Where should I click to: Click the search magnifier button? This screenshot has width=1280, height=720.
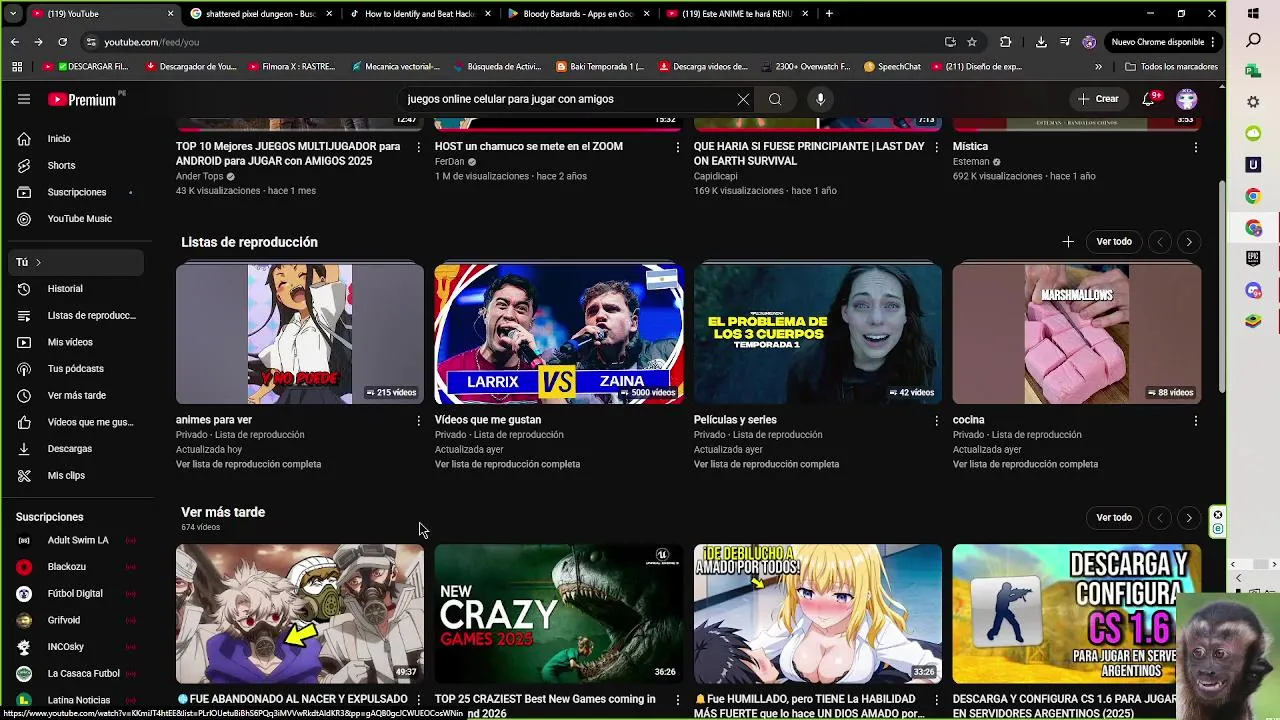pyautogui.click(x=775, y=99)
